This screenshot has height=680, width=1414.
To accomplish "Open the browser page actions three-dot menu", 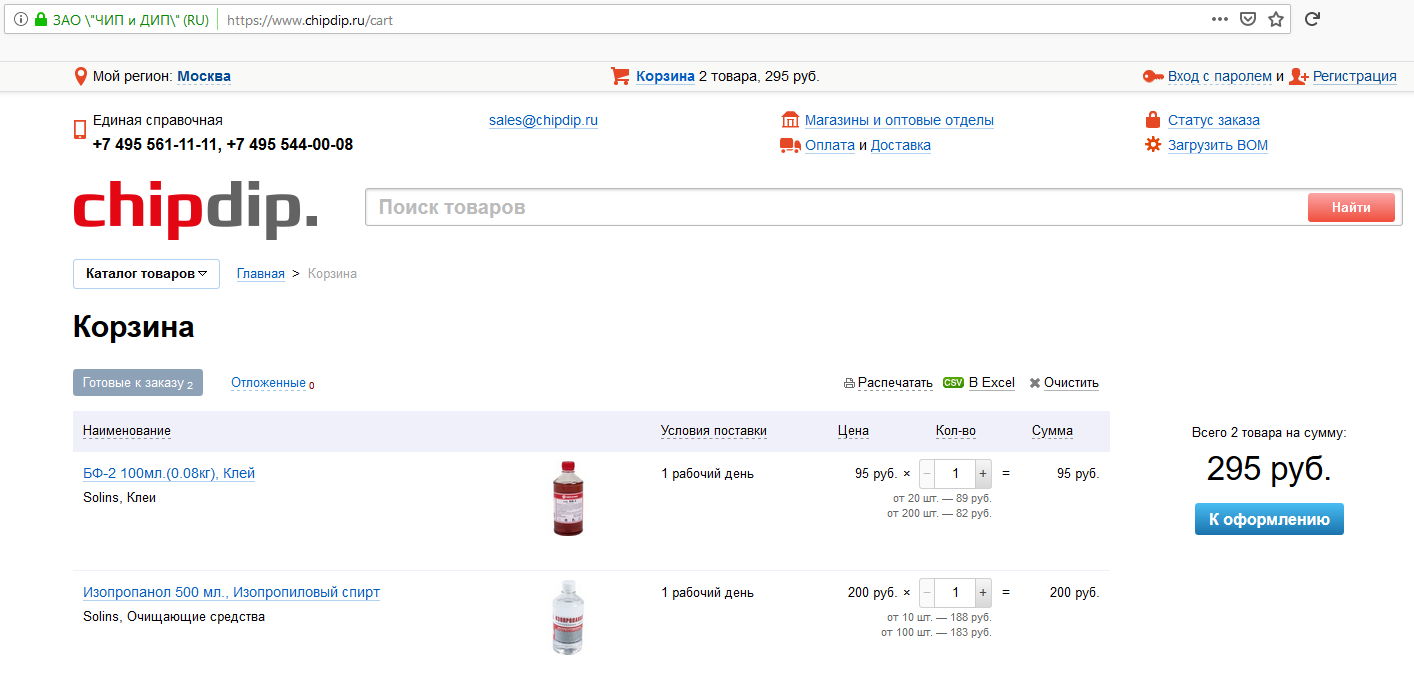I will (1220, 19).
